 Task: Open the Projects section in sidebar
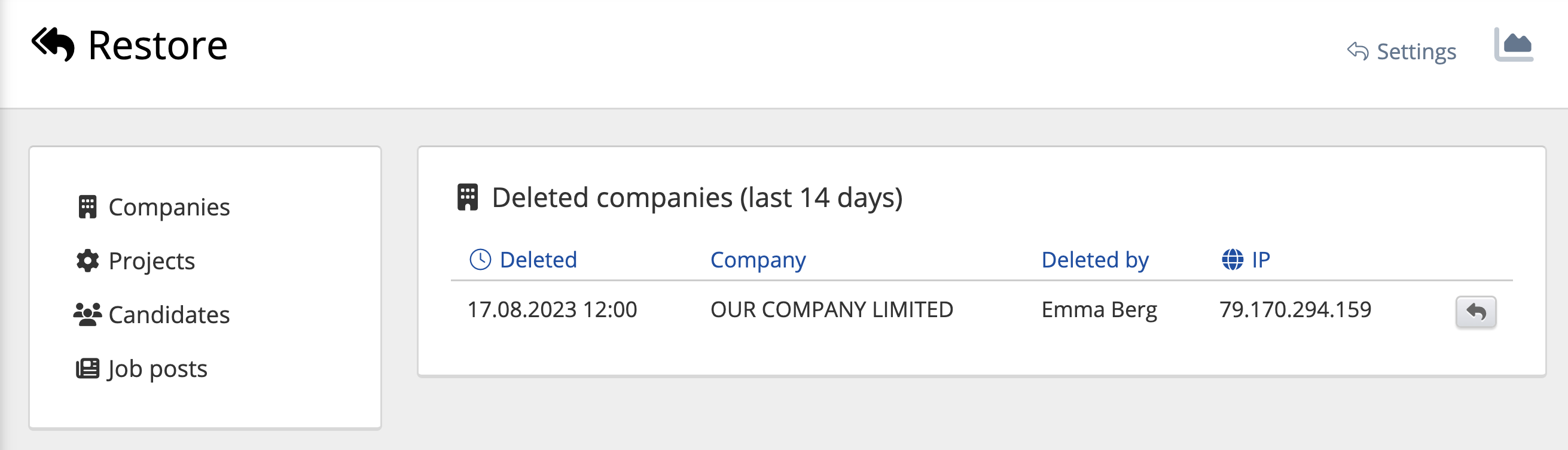tap(151, 261)
